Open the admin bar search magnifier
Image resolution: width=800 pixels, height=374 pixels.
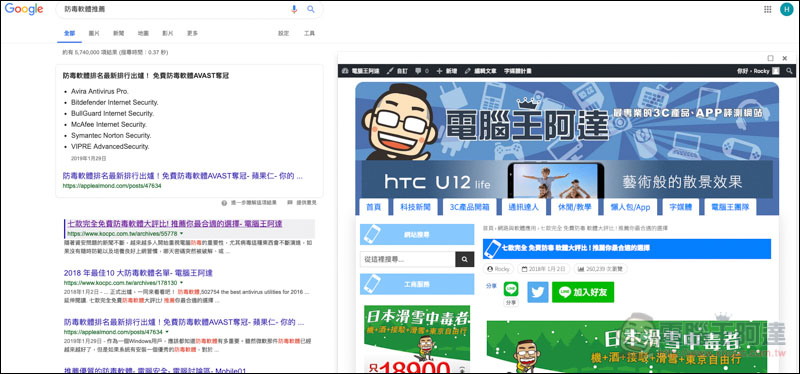789,71
